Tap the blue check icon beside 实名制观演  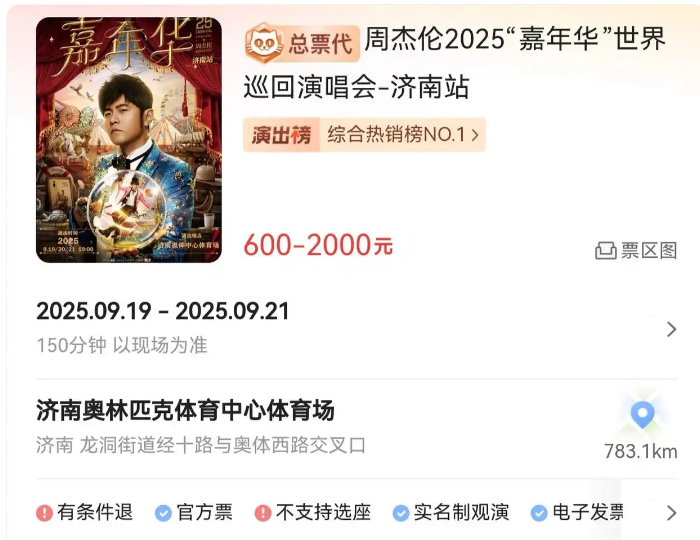tap(401, 513)
